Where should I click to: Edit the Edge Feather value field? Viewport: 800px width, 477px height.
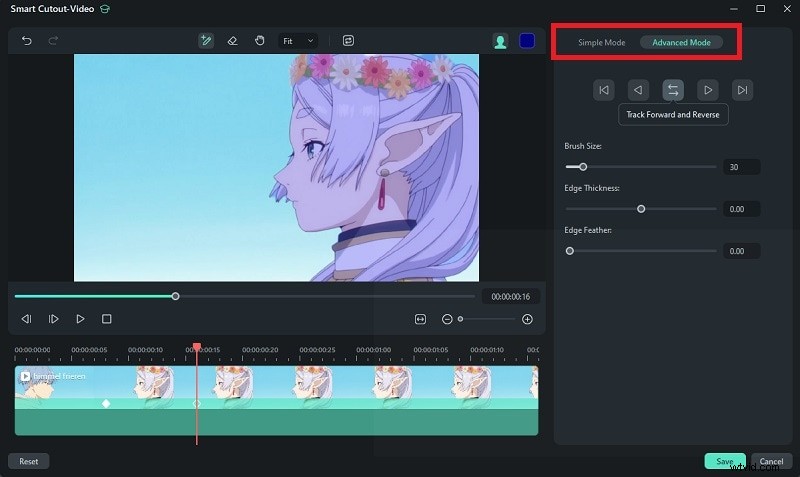[742, 251]
